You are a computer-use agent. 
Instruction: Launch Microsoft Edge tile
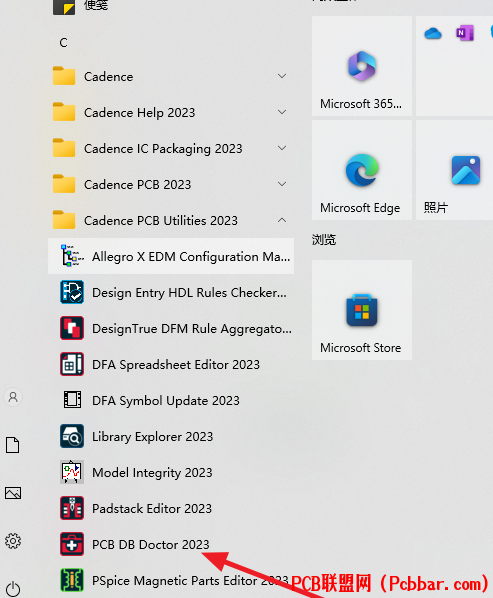(362, 170)
